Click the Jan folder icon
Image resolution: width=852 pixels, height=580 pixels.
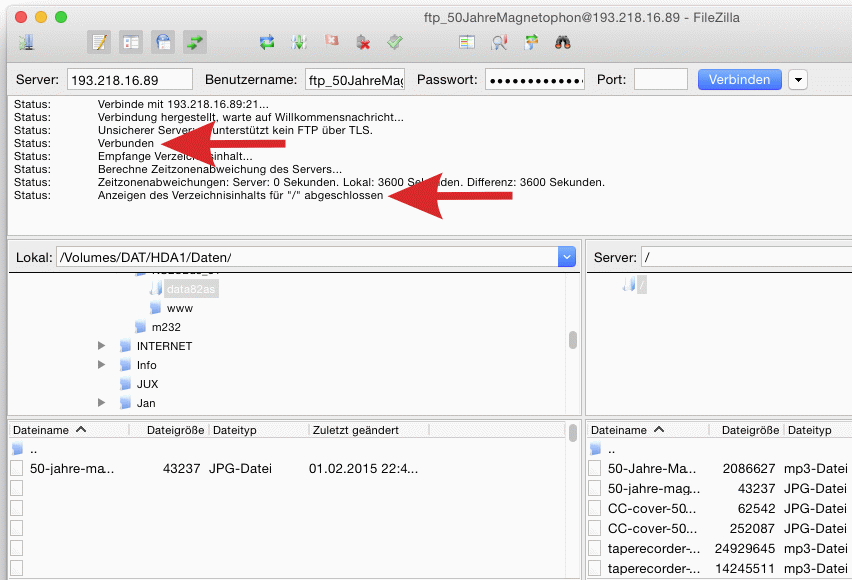coord(126,403)
